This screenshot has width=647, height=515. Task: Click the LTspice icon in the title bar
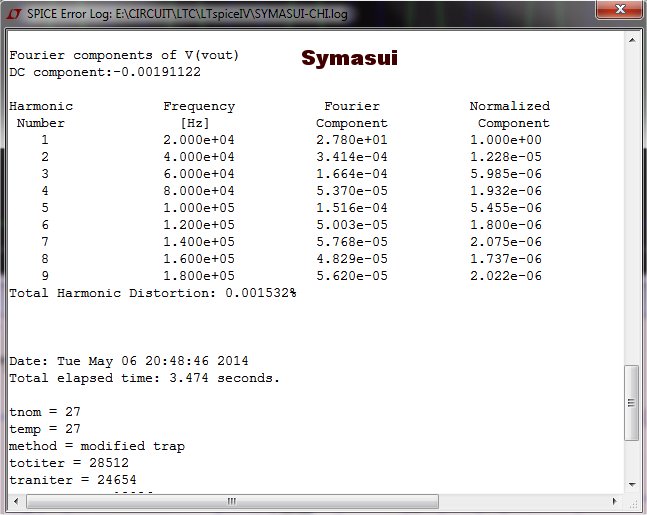(x=14, y=14)
